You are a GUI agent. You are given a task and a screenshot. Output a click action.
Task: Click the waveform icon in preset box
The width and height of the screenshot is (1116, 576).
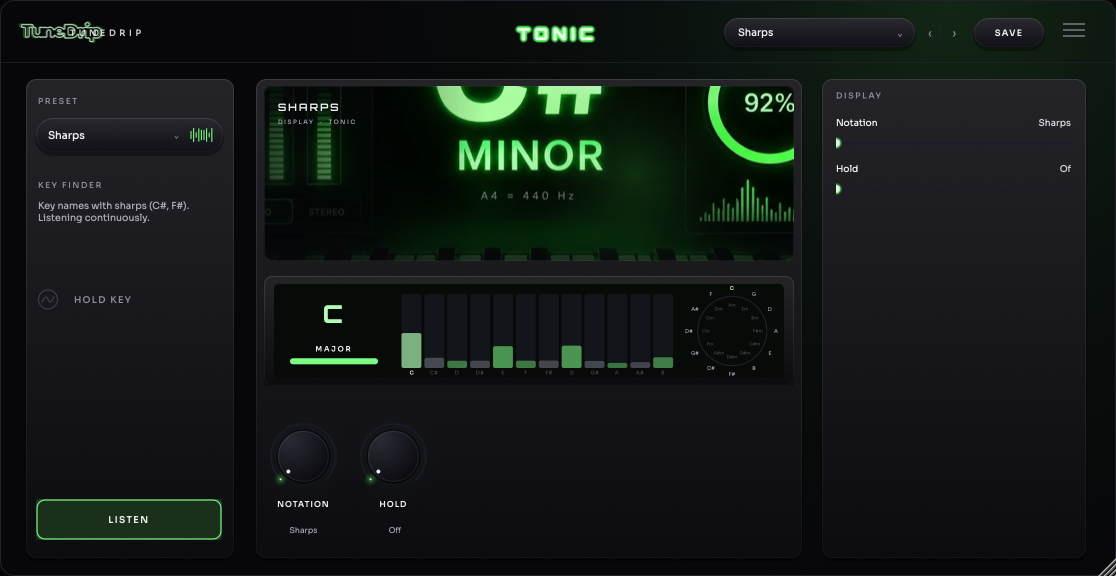[x=201, y=135]
